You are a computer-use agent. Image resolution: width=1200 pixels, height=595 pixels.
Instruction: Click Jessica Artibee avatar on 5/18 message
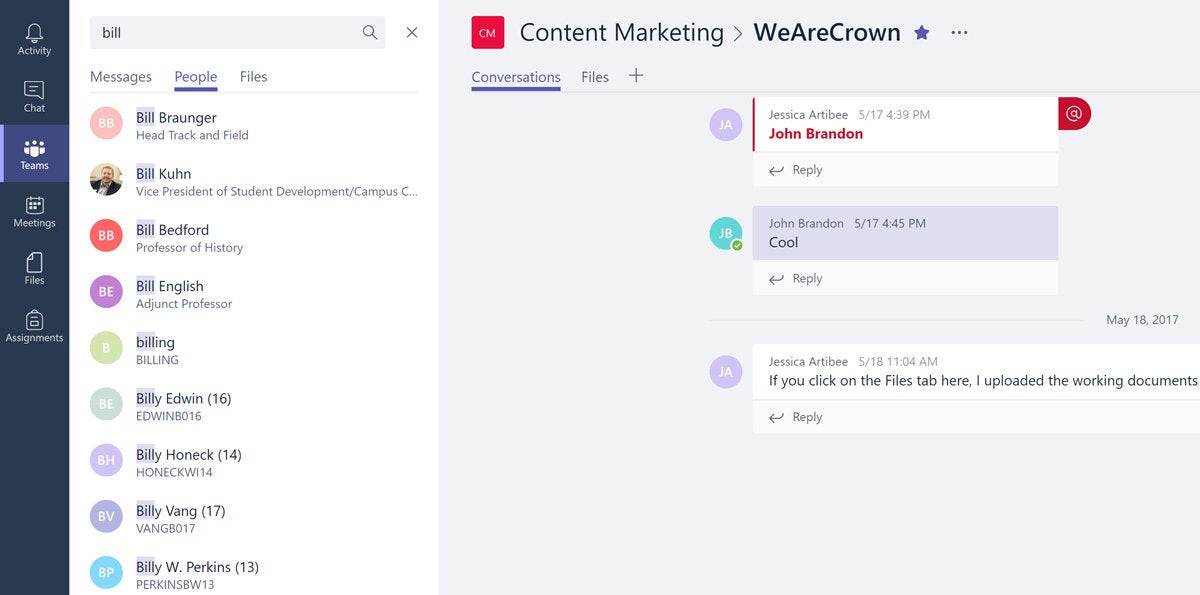726,371
